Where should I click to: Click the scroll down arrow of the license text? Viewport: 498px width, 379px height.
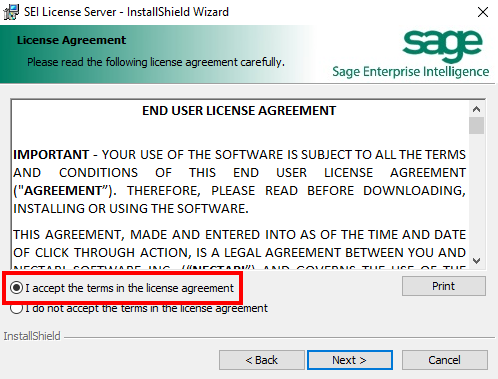tap(476, 261)
